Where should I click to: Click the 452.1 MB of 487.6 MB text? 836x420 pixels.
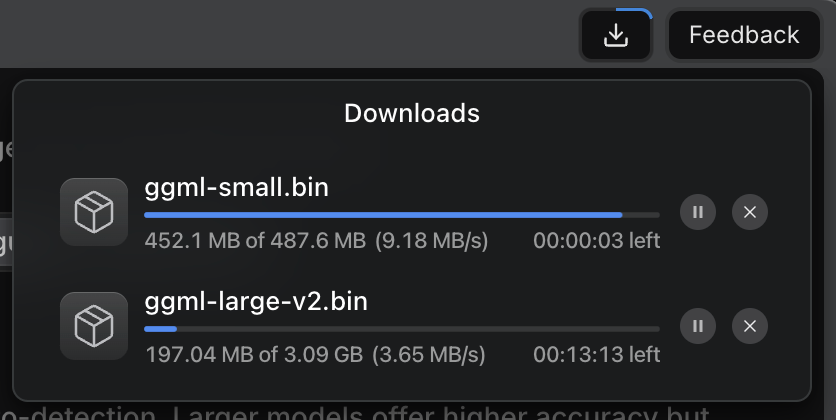click(255, 240)
